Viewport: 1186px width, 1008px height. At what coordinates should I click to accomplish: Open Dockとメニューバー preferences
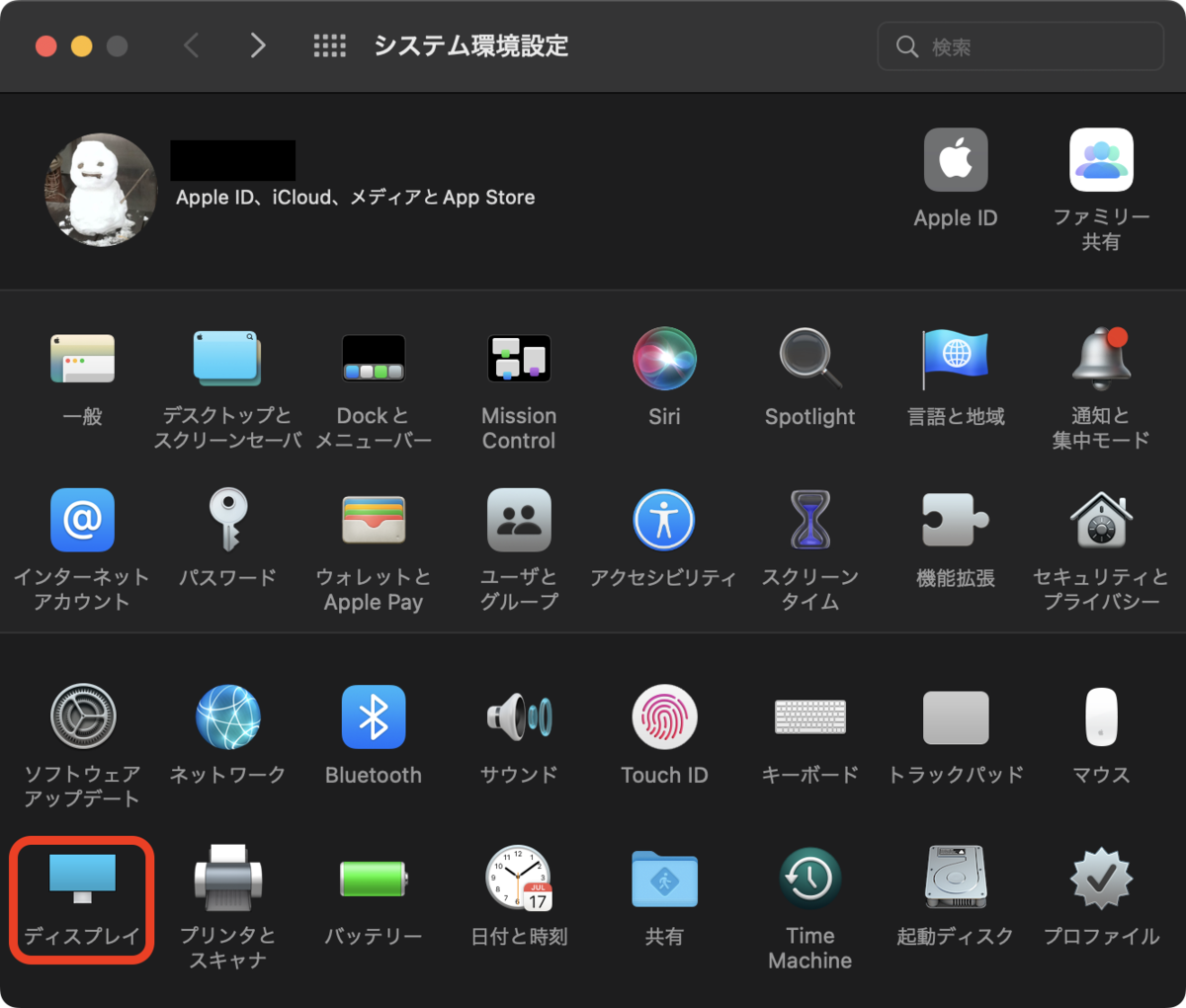(x=374, y=358)
